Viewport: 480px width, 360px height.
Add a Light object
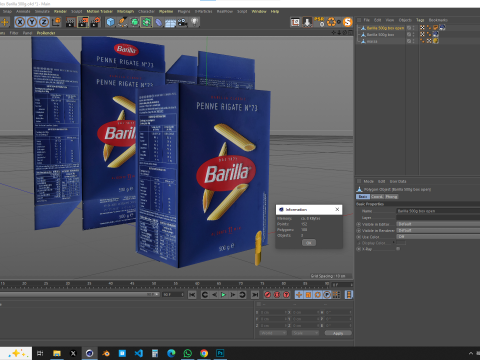195,22
